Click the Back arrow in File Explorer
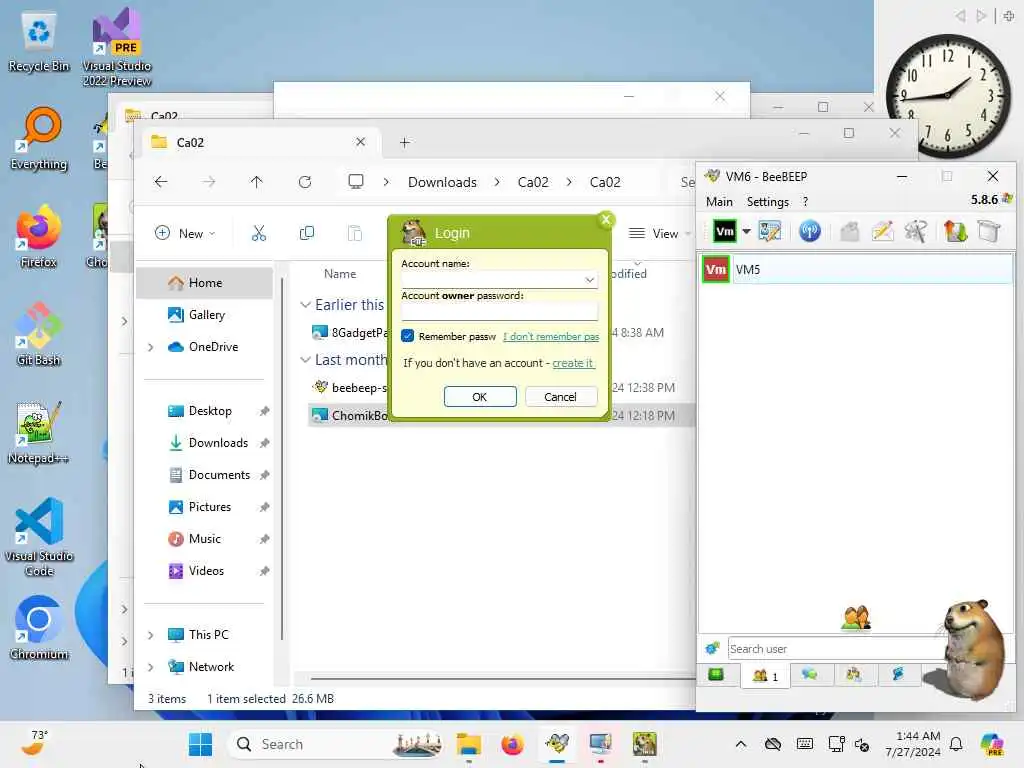 (161, 182)
